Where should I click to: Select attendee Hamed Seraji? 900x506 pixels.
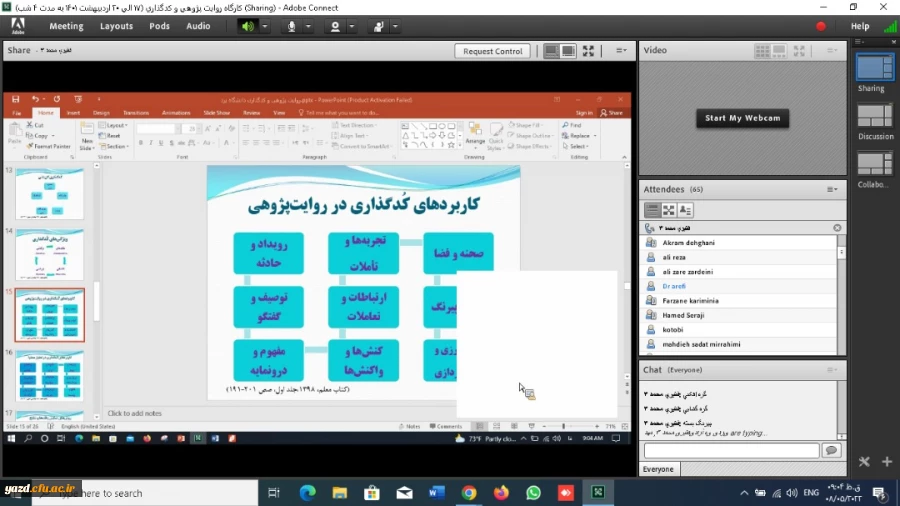tap(738, 315)
